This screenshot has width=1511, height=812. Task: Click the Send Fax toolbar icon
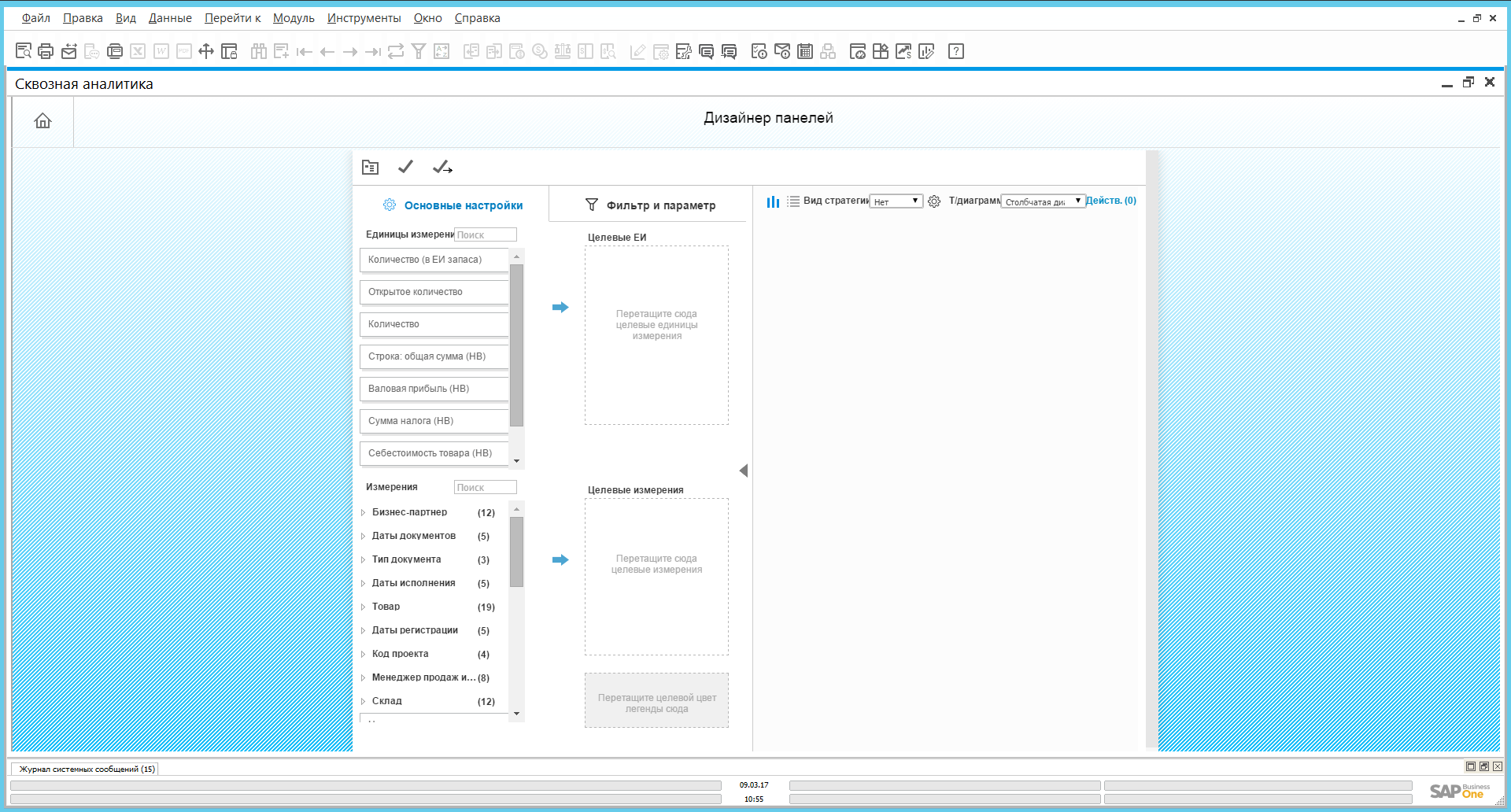(x=115, y=51)
